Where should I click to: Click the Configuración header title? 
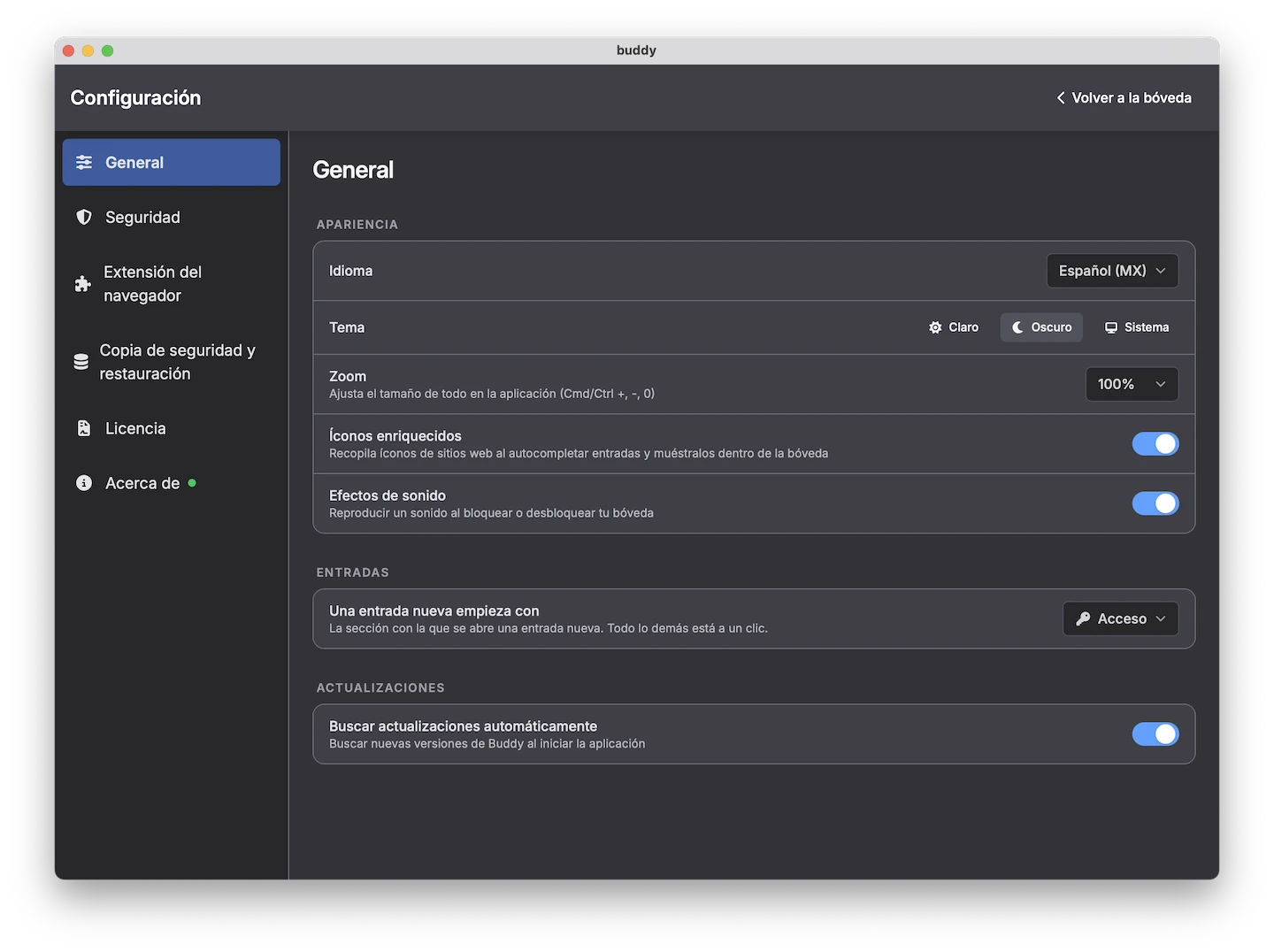pos(135,97)
